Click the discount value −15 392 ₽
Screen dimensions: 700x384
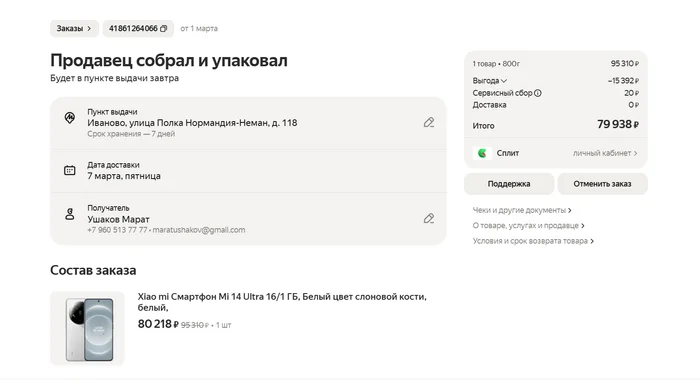(x=623, y=81)
